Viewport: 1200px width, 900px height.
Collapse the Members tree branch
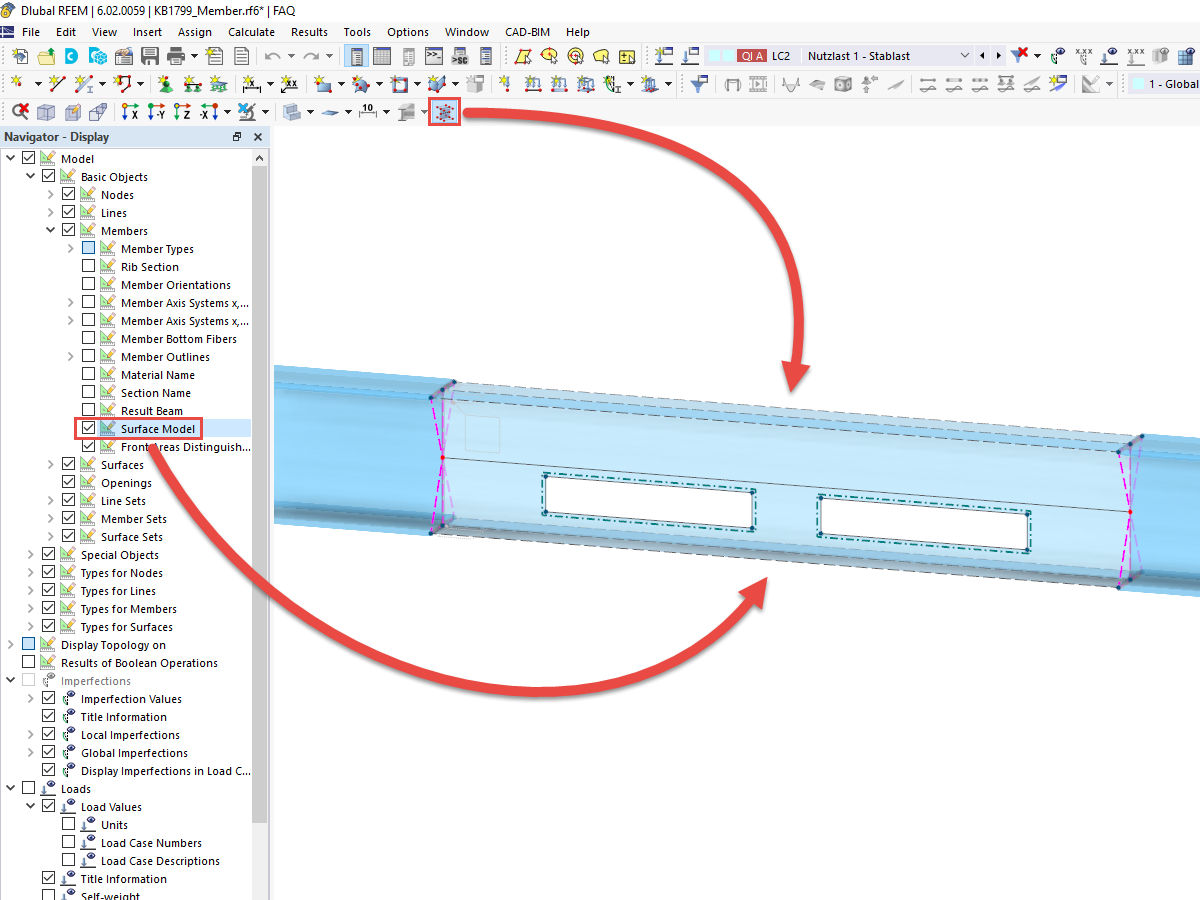[48, 230]
